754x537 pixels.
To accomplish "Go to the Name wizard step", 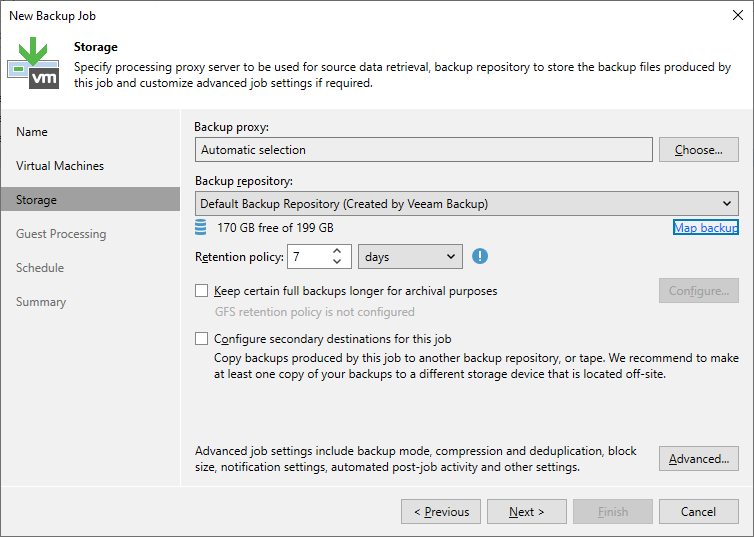I will point(32,132).
